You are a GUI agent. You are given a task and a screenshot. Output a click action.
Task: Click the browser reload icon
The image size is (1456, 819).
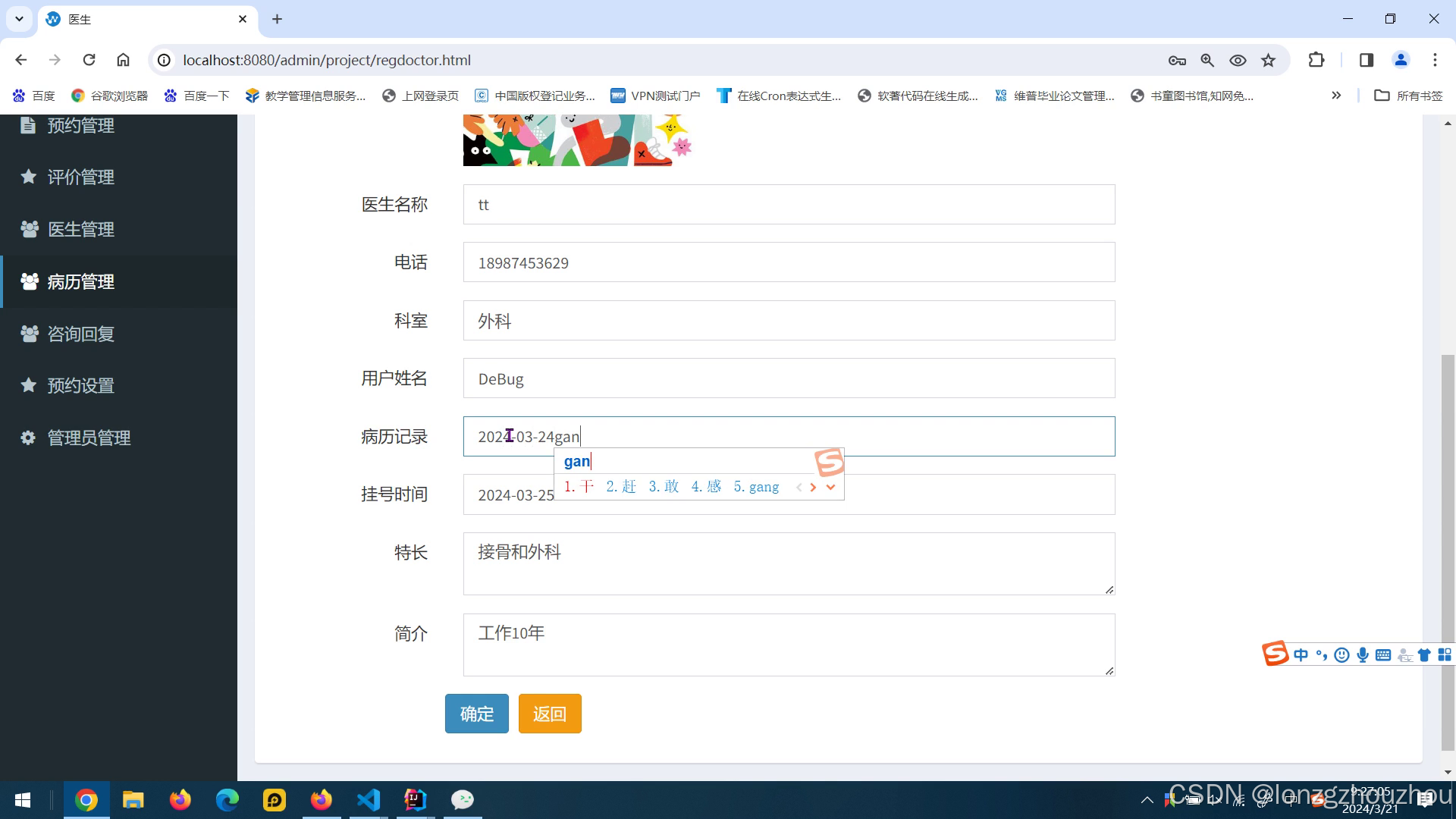(x=89, y=60)
